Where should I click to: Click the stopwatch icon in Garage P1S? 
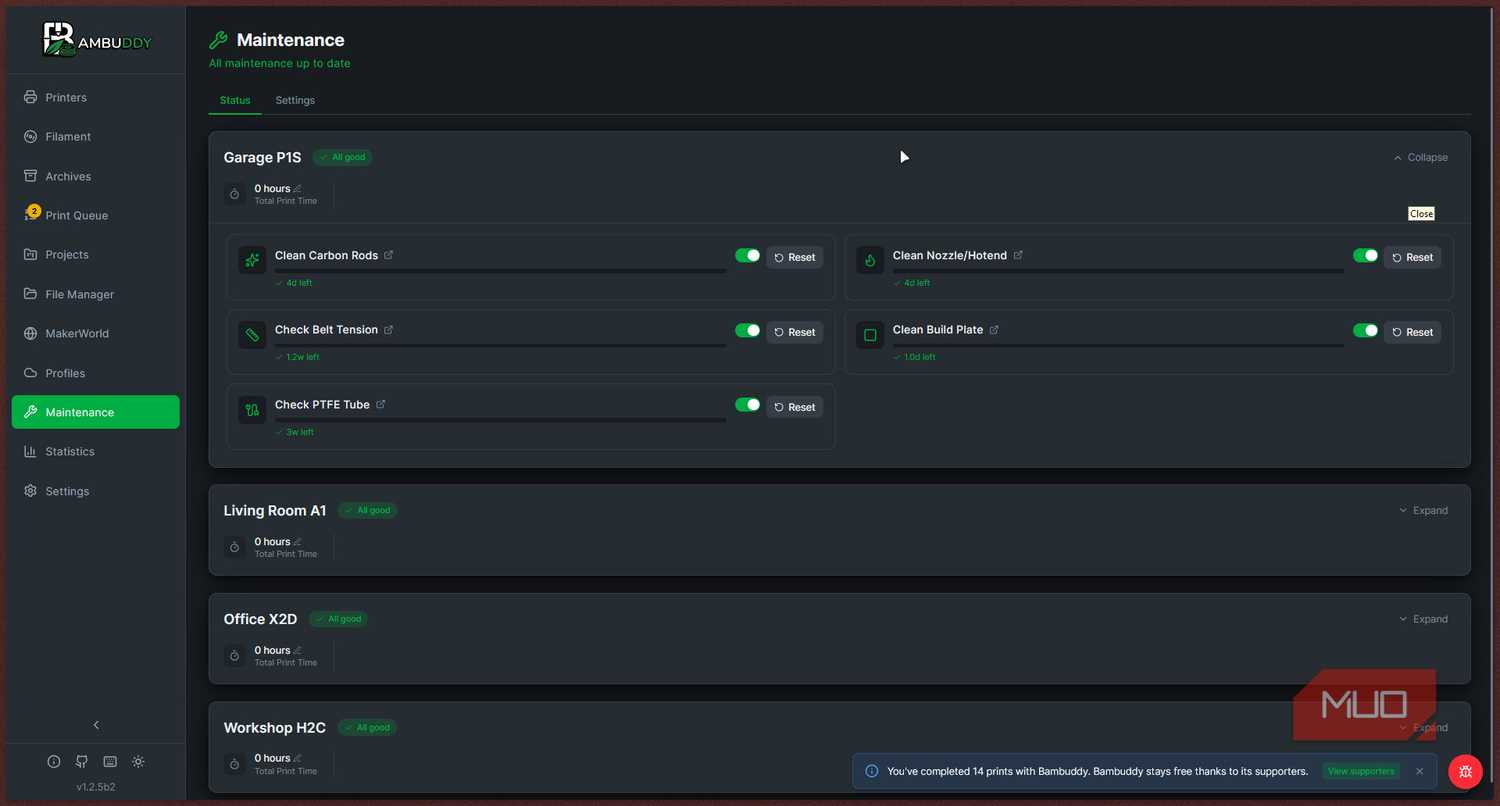235,194
